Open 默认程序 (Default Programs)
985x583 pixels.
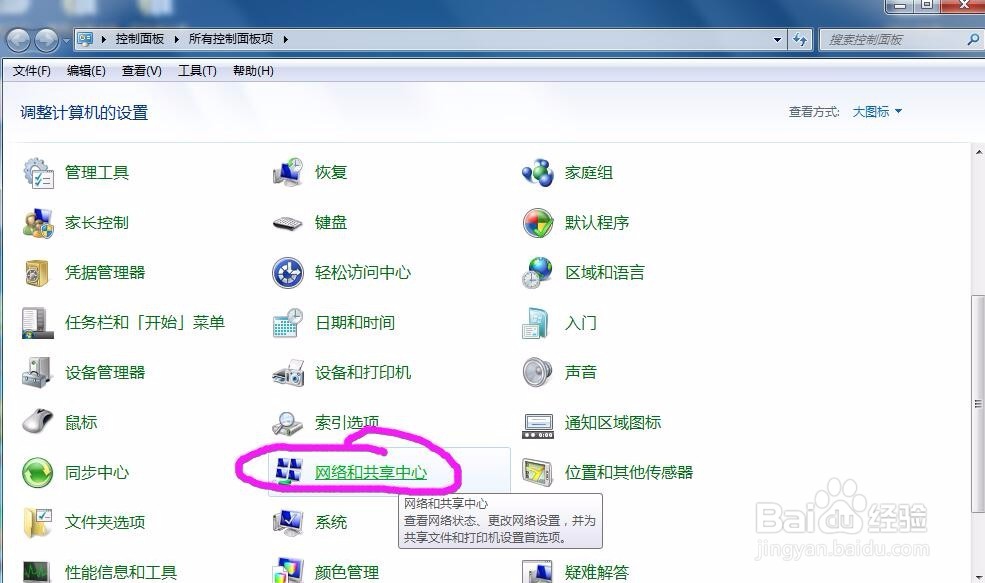tap(600, 222)
